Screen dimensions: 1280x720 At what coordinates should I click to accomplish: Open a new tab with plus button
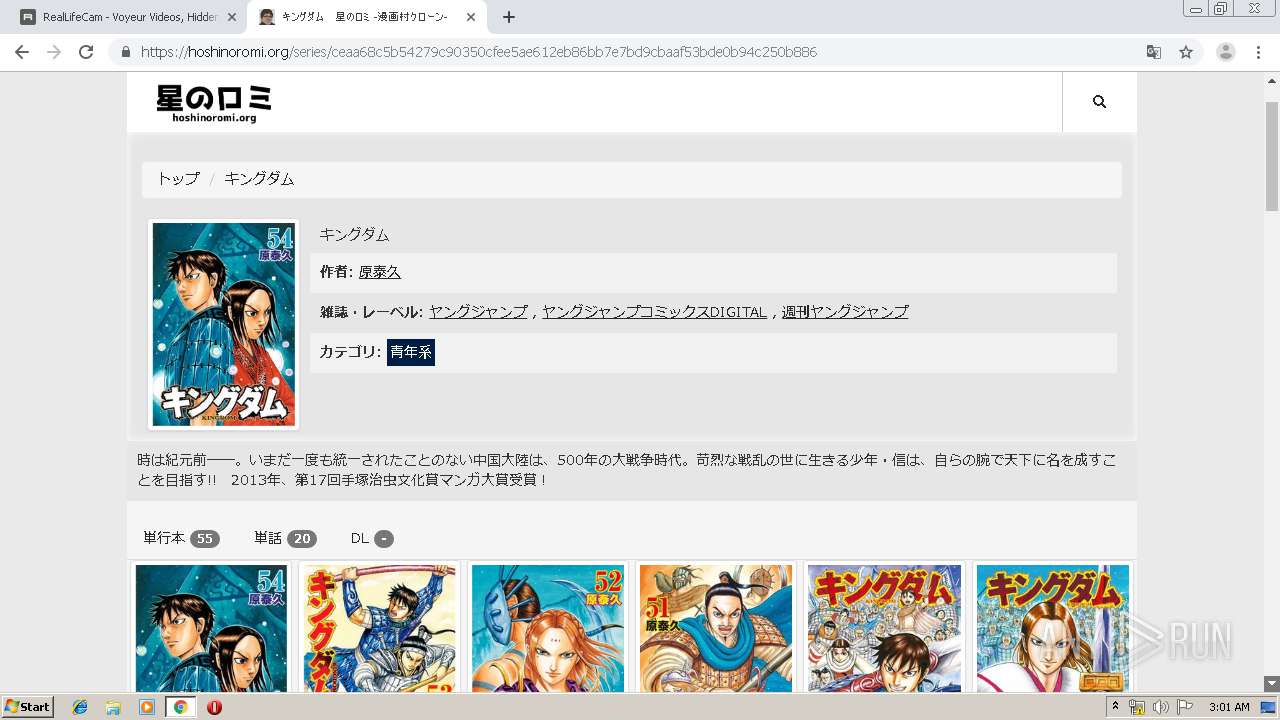(x=509, y=17)
